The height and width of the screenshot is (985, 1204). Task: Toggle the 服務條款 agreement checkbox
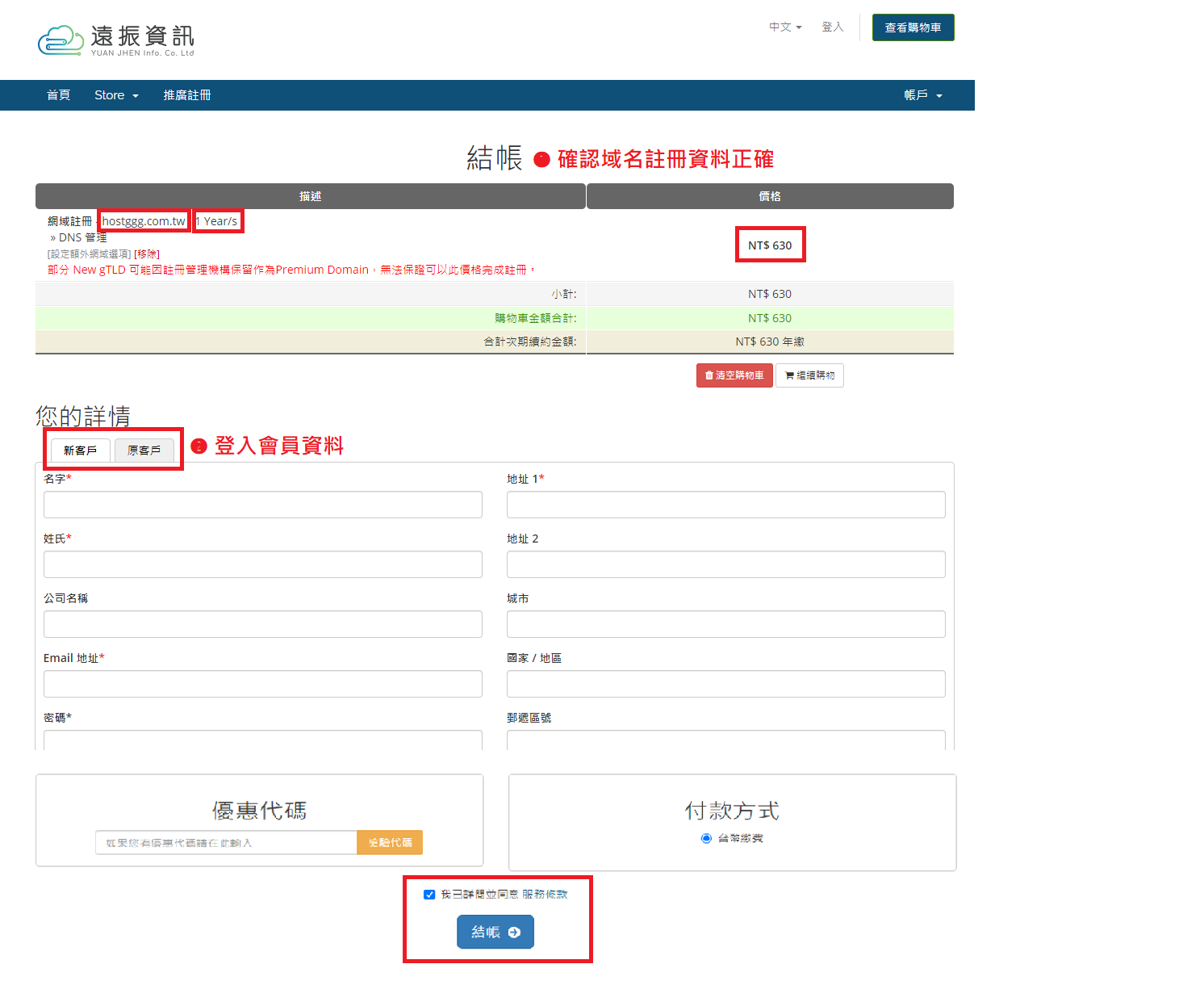pyautogui.click(x=429, y=895)
